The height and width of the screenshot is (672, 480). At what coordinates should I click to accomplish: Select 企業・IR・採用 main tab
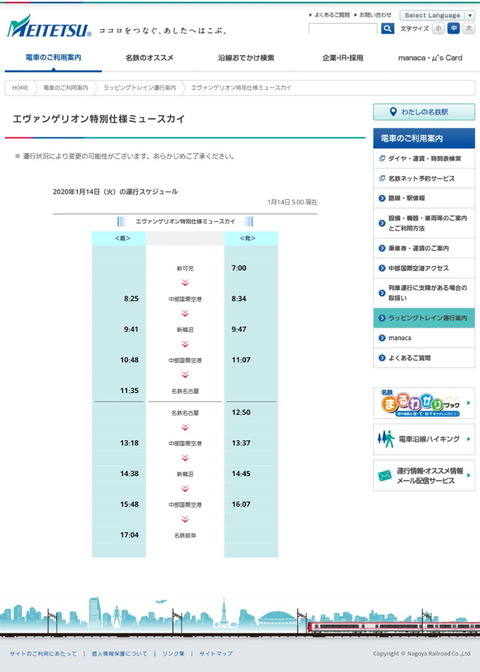342,58
